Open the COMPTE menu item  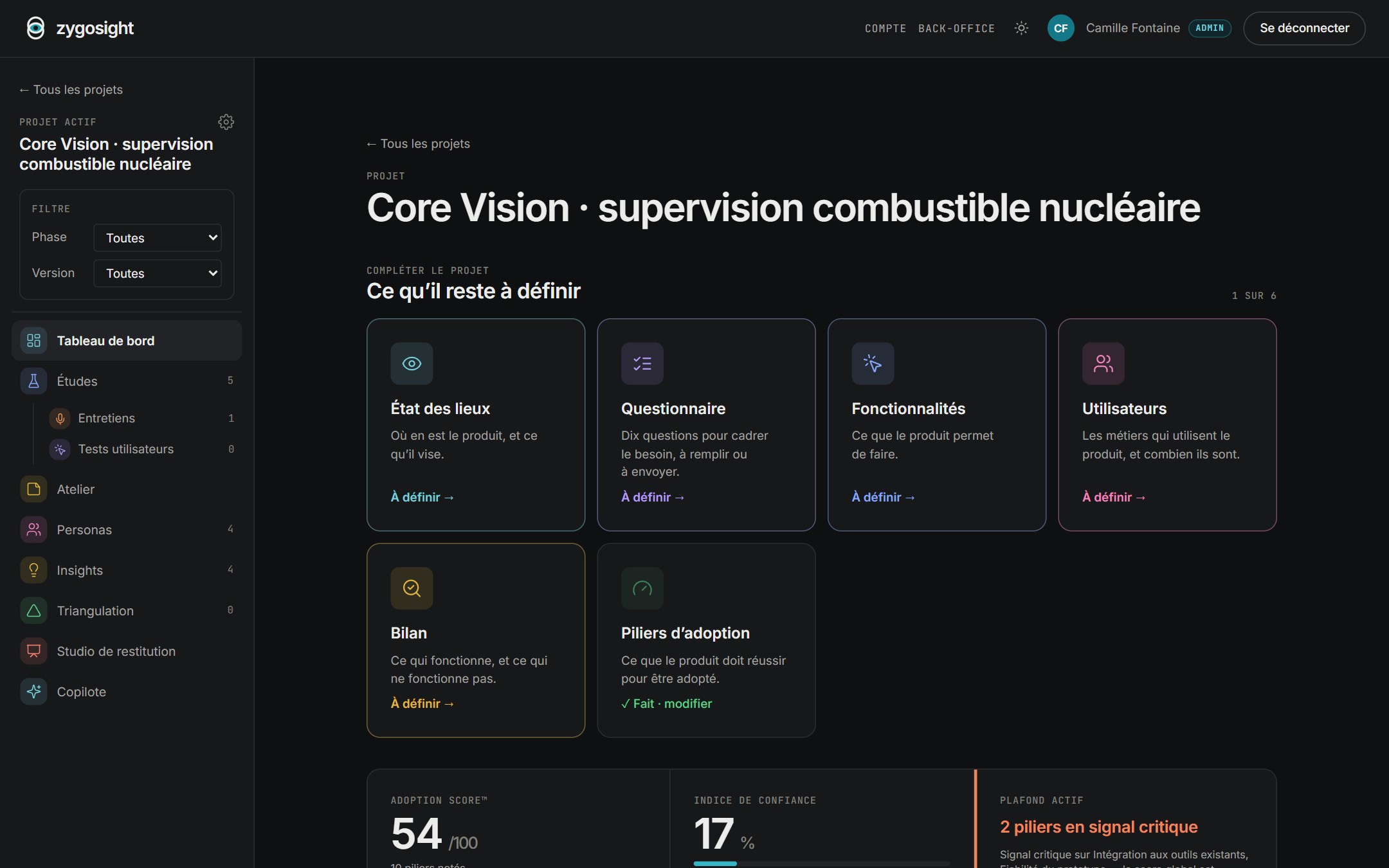pos(885,28)
